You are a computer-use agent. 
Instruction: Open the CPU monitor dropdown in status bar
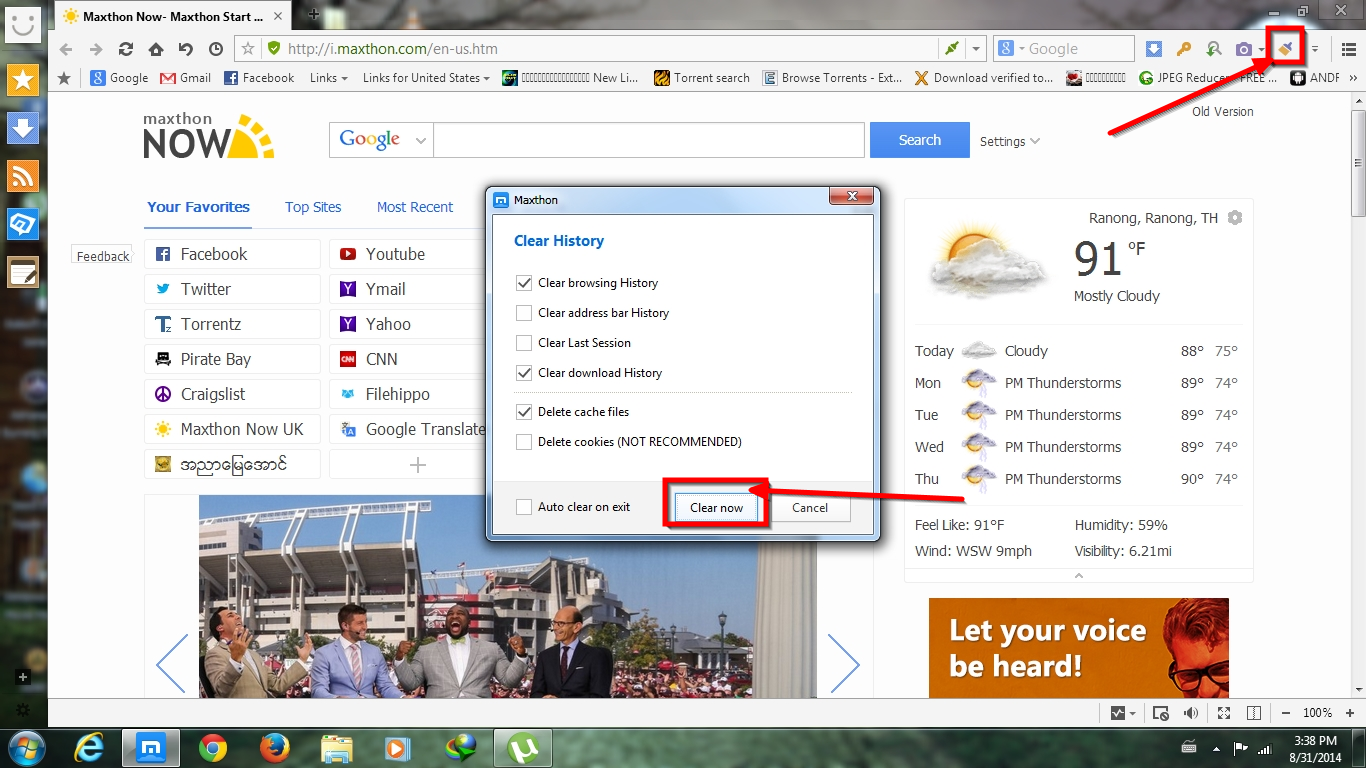coord(1132,714)
